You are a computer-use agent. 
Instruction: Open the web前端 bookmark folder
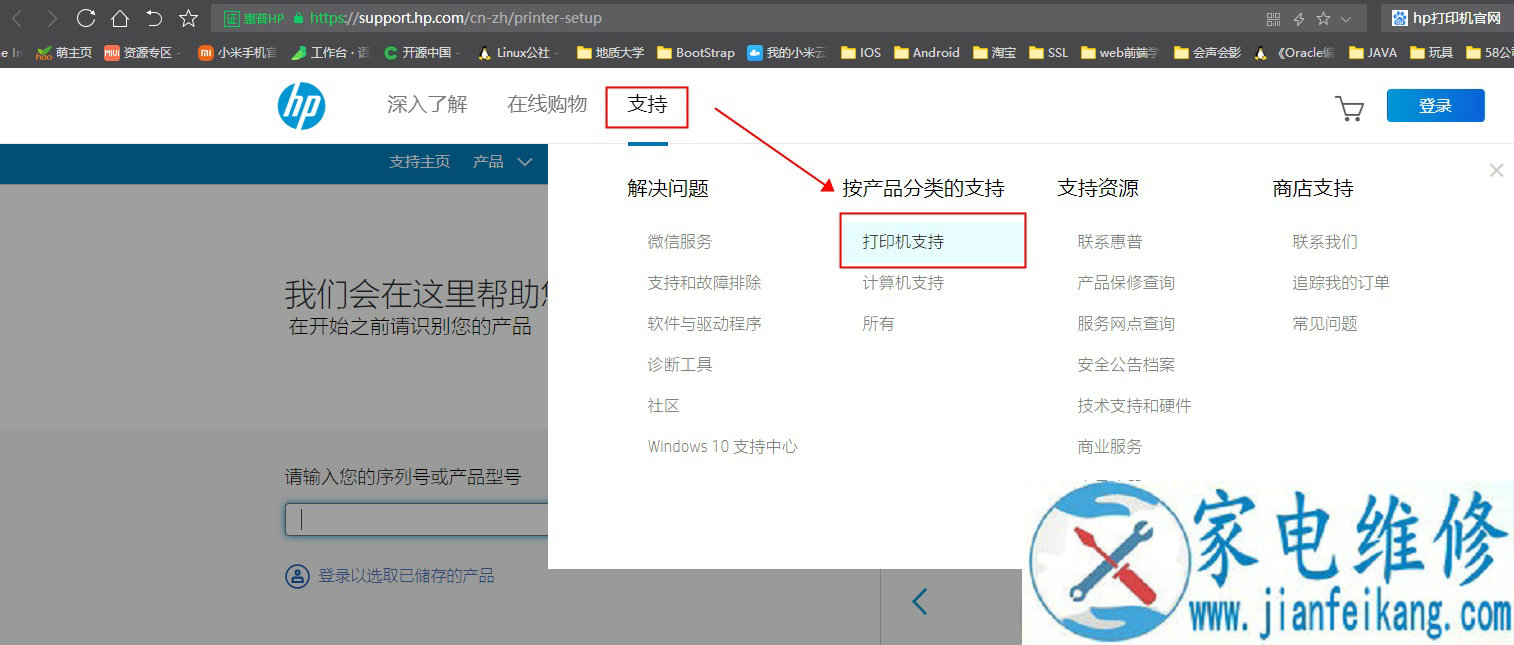pos(1121,53)
